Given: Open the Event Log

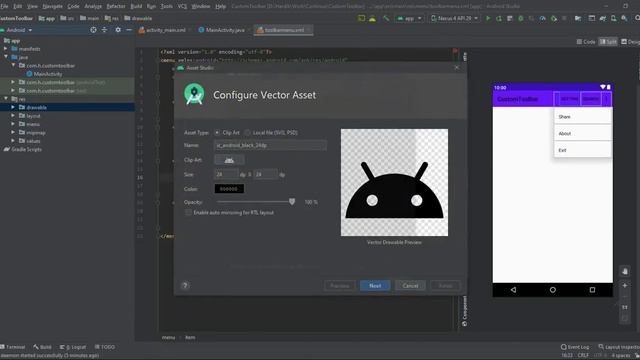Looking at the screenshot, I should pyautogui.click(x=575, y=347).
